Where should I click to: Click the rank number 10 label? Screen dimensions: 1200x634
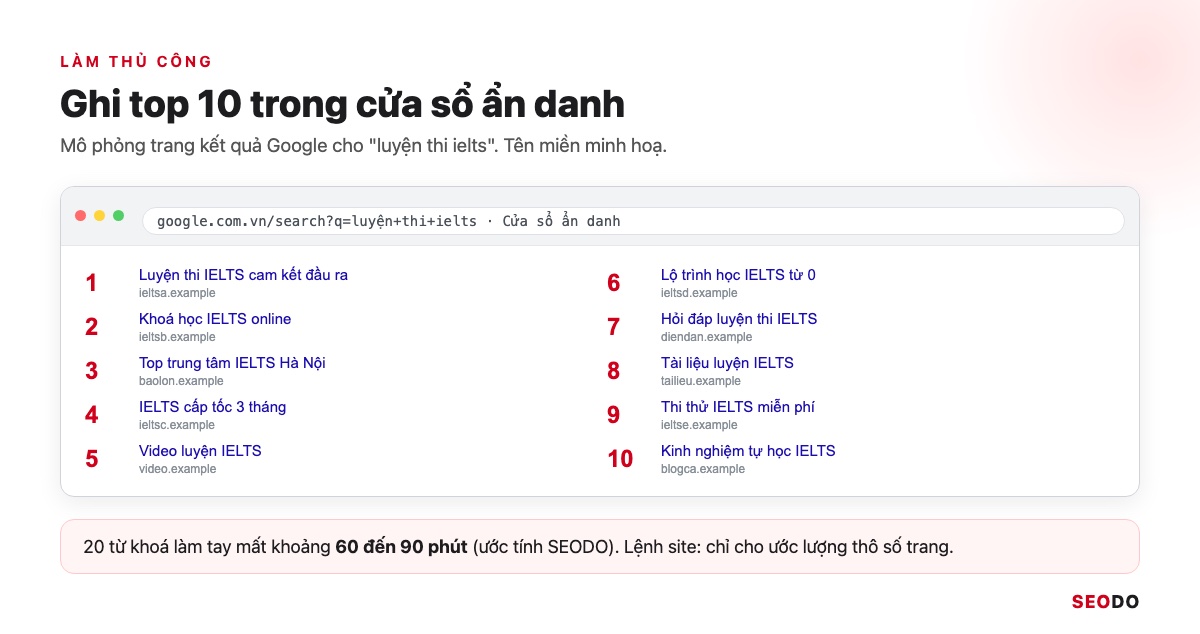[620, 459]
